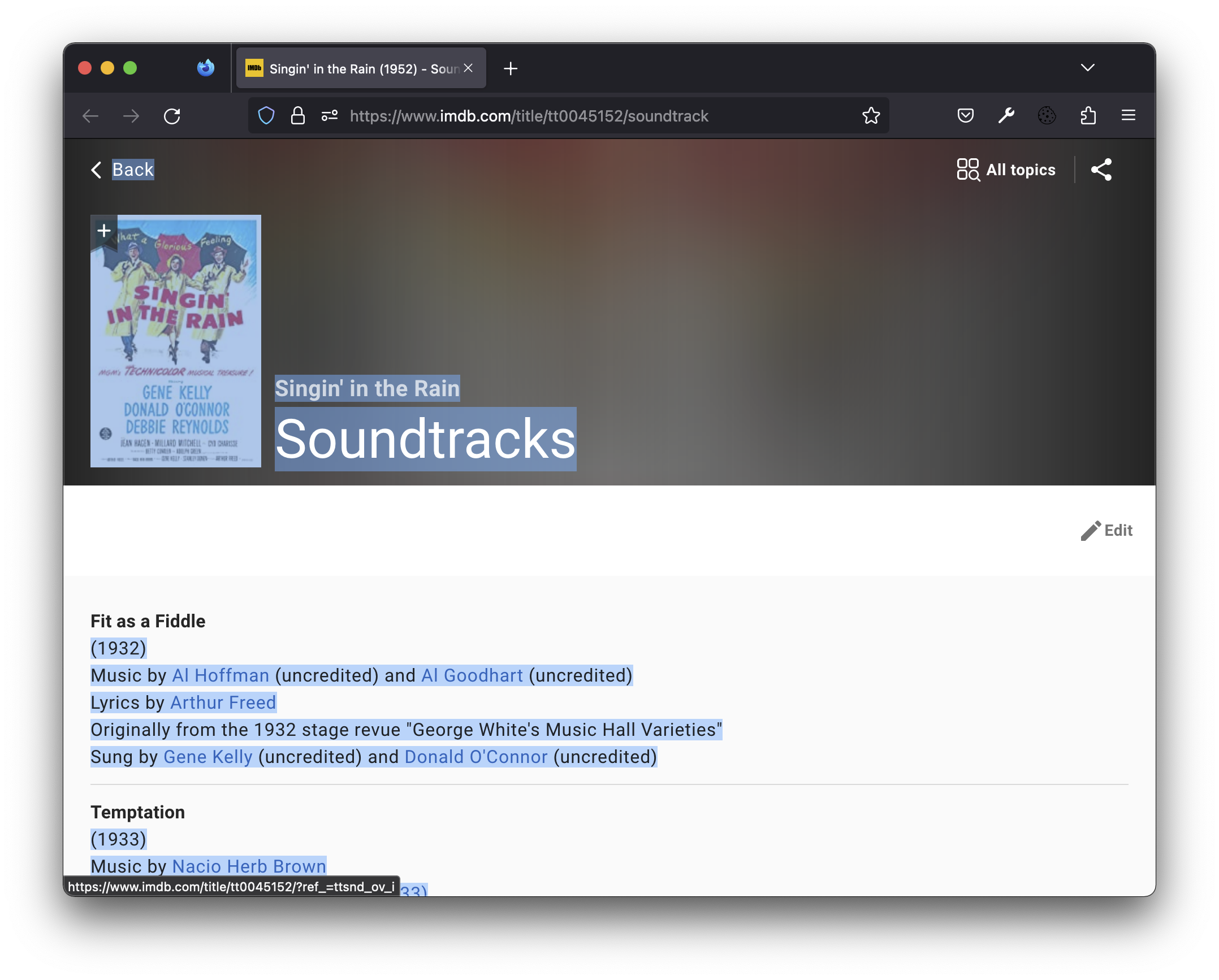Viewport: 1219px width, 980px height.
Task: Open Firefox developer tools wrench icon
Action: point(1006,115)
